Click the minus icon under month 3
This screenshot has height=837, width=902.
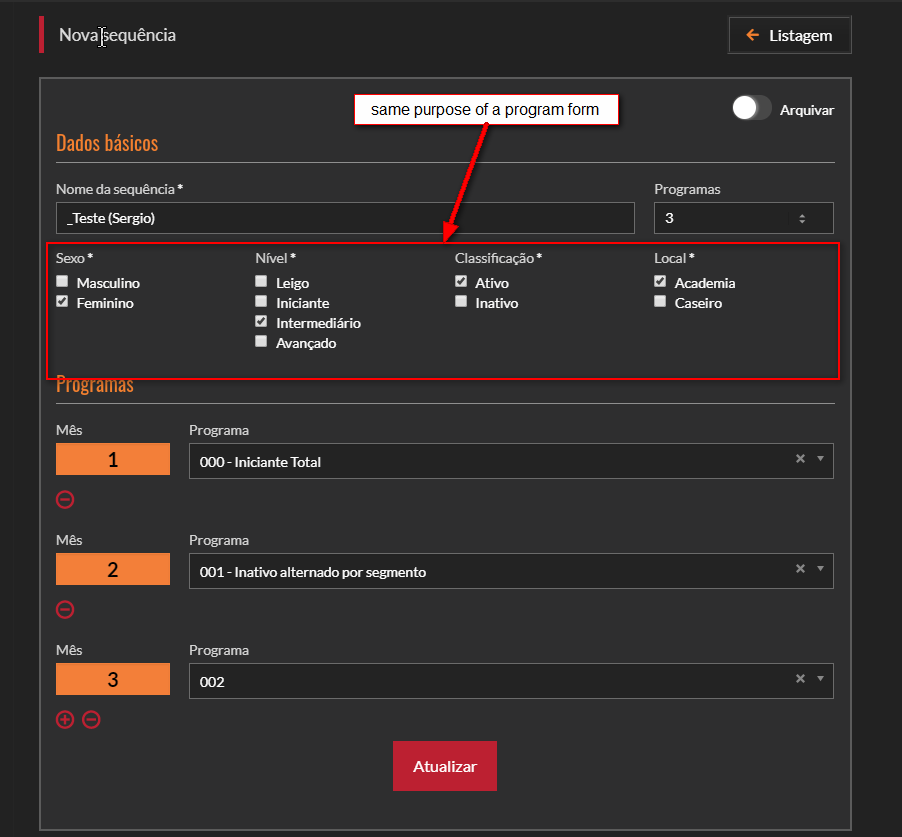(x=91, y=719)
